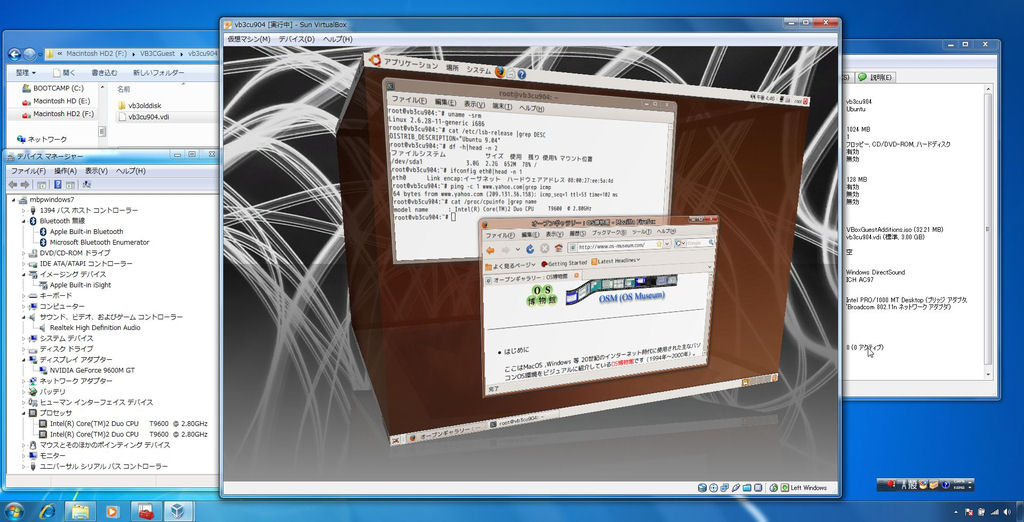The height and width of the screenshot is (522, 1024).
Task: Open 操作(A) menu in Device Manager
Action: coord(65,171)
